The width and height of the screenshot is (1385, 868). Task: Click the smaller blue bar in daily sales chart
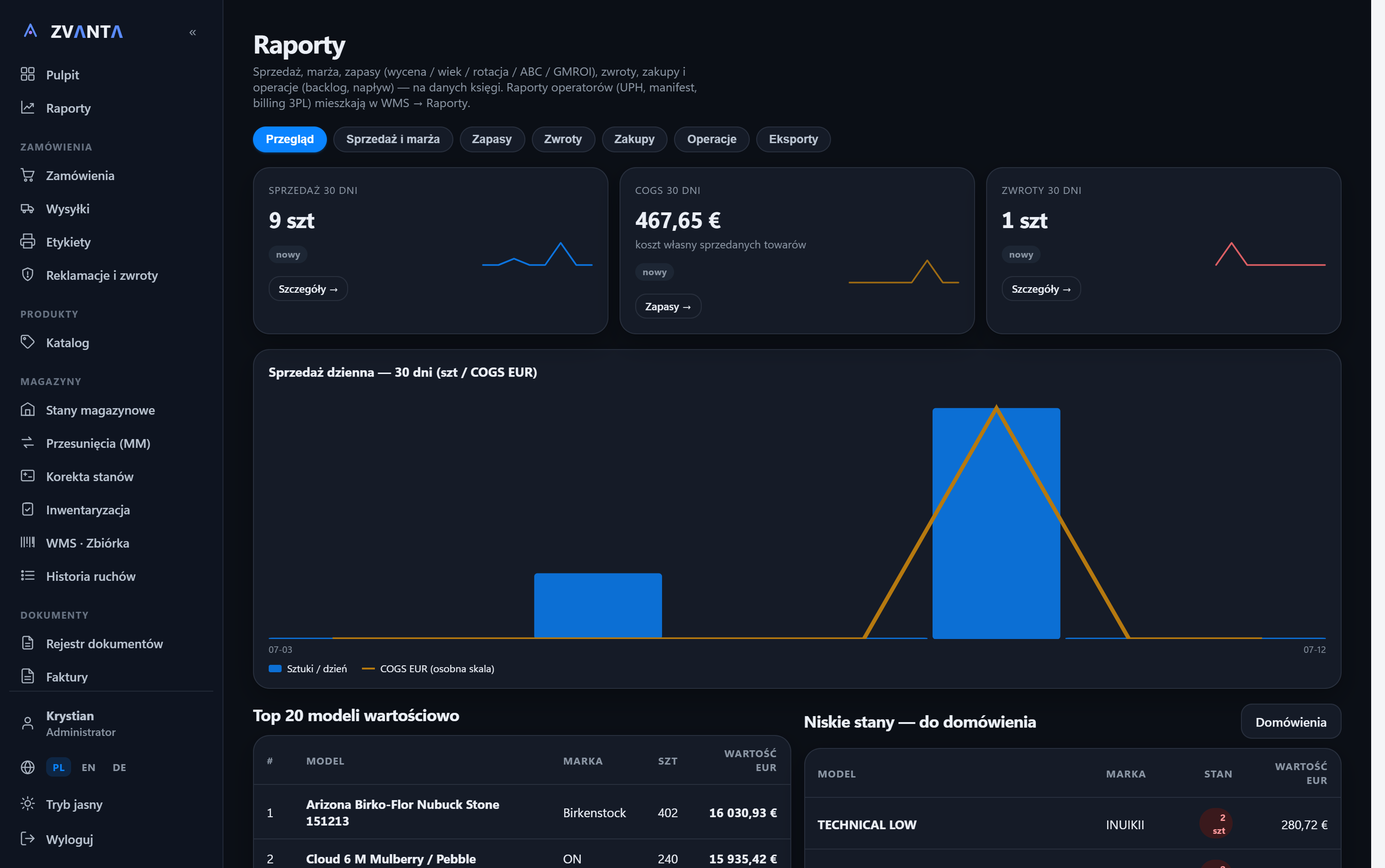[597, 605]
